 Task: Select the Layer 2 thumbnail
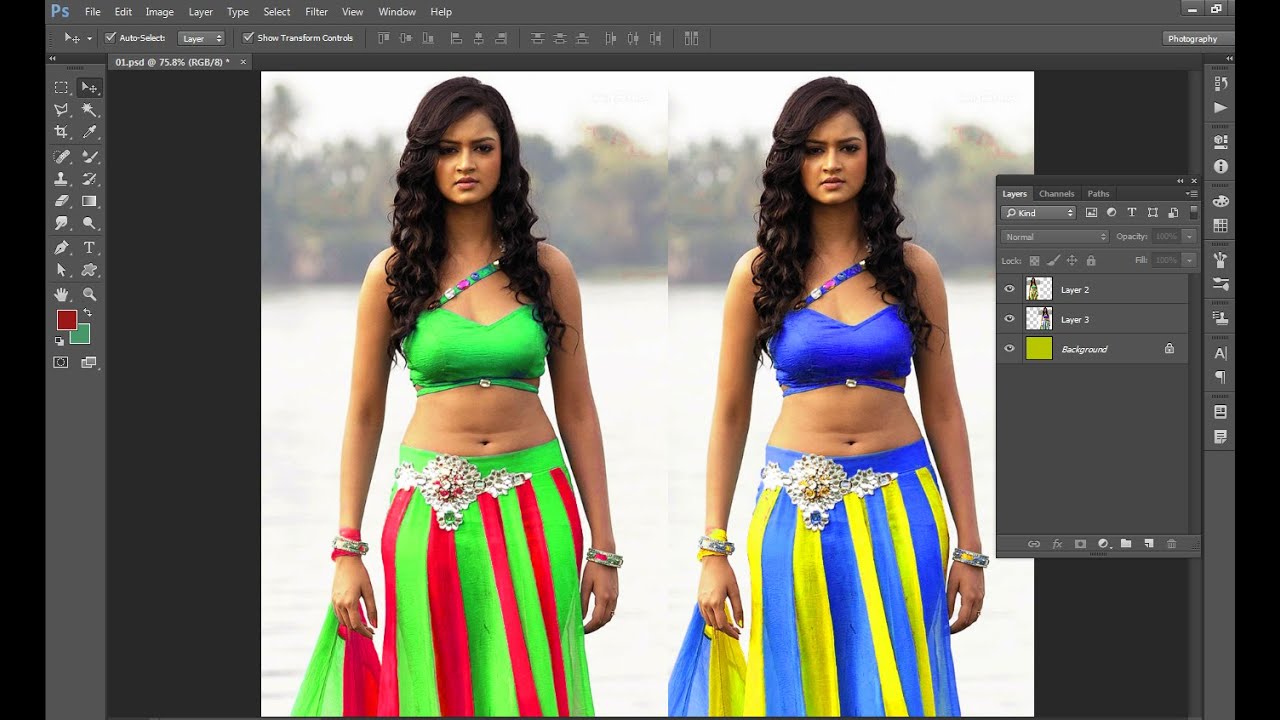(1039, 289)
